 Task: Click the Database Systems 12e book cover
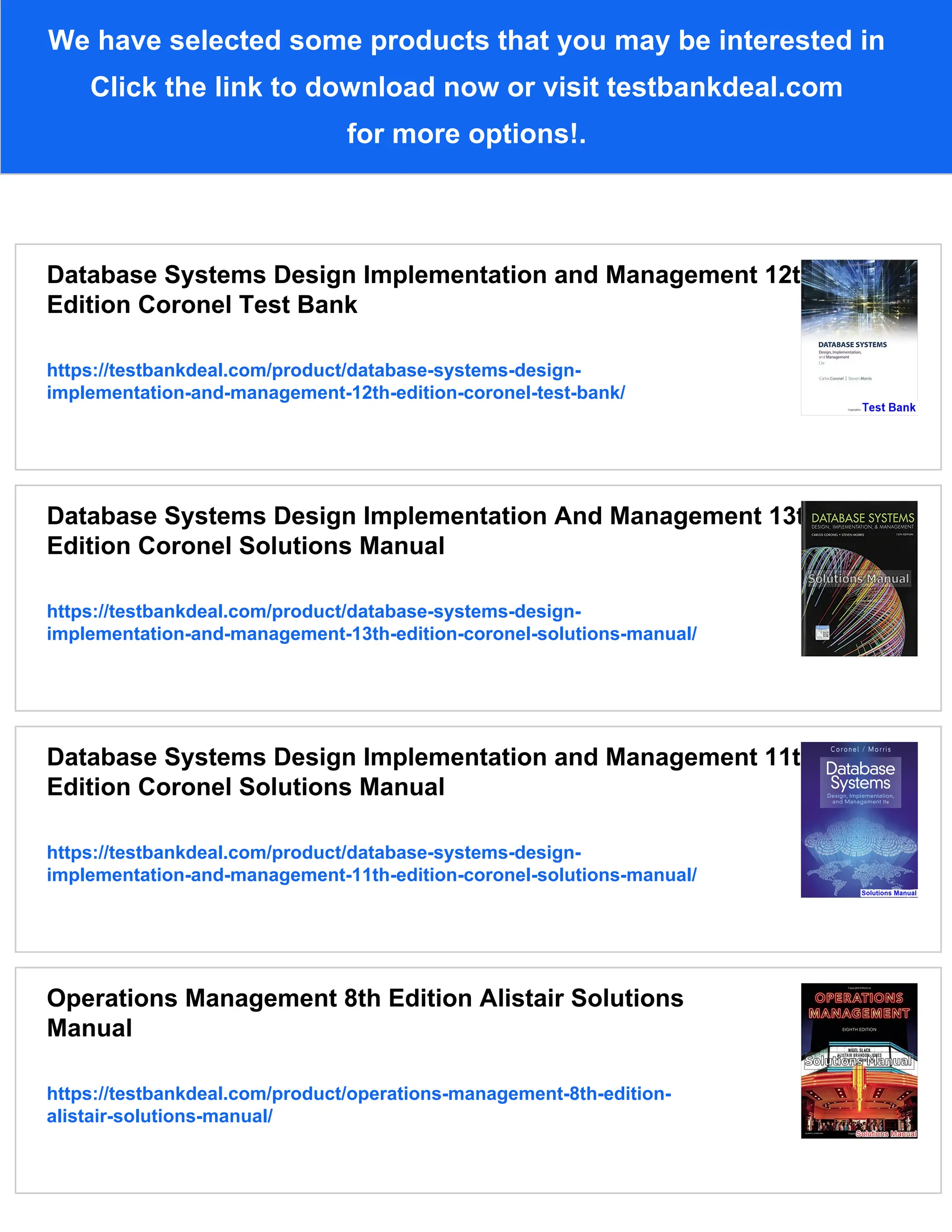(x=859, y=316)
